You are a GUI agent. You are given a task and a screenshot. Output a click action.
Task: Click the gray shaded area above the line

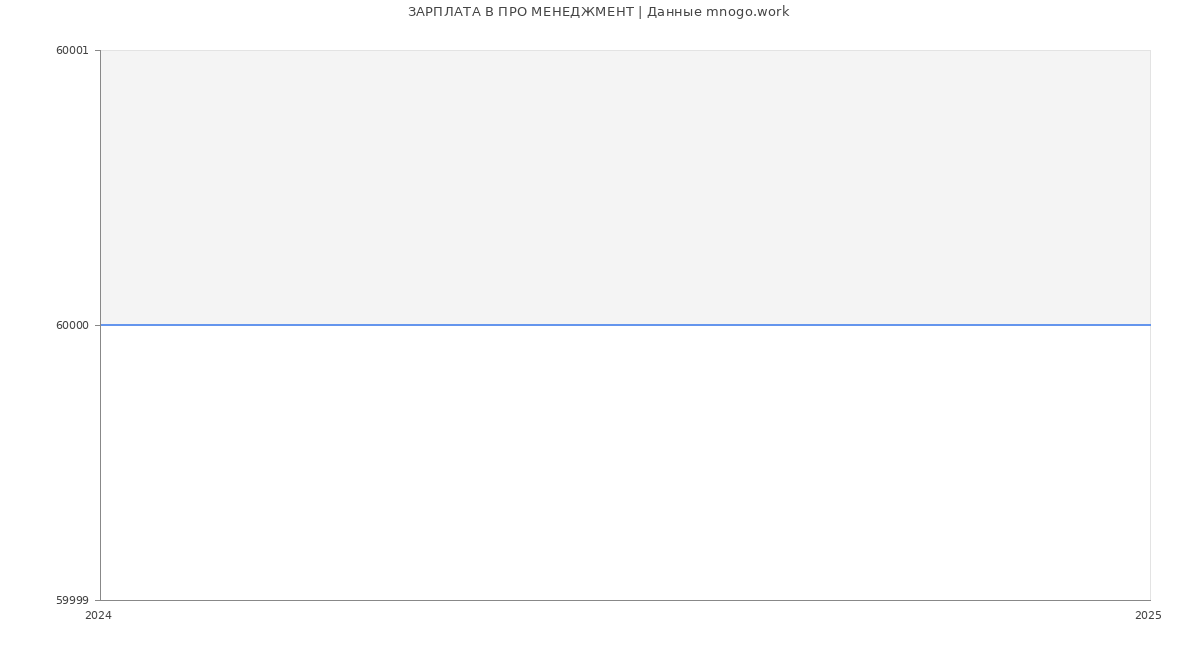point(625,187)
